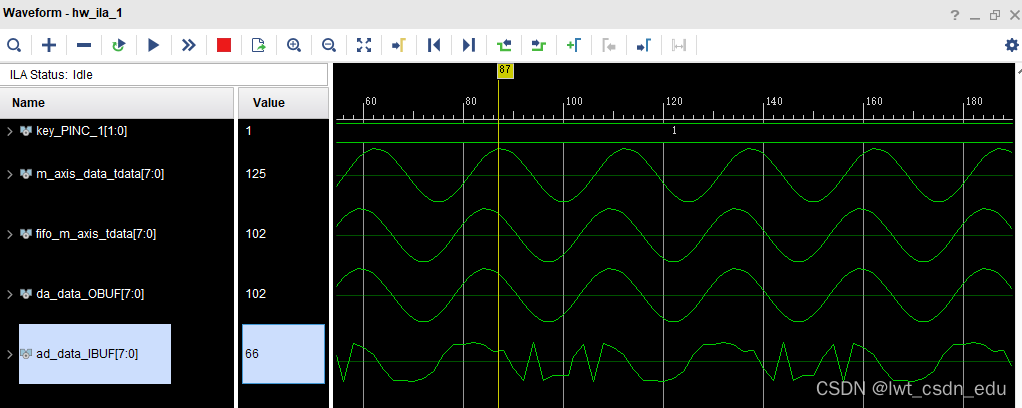
Task: Expand the m_axis_data_tdata[7:0] bus
Action: coord(9,174)
